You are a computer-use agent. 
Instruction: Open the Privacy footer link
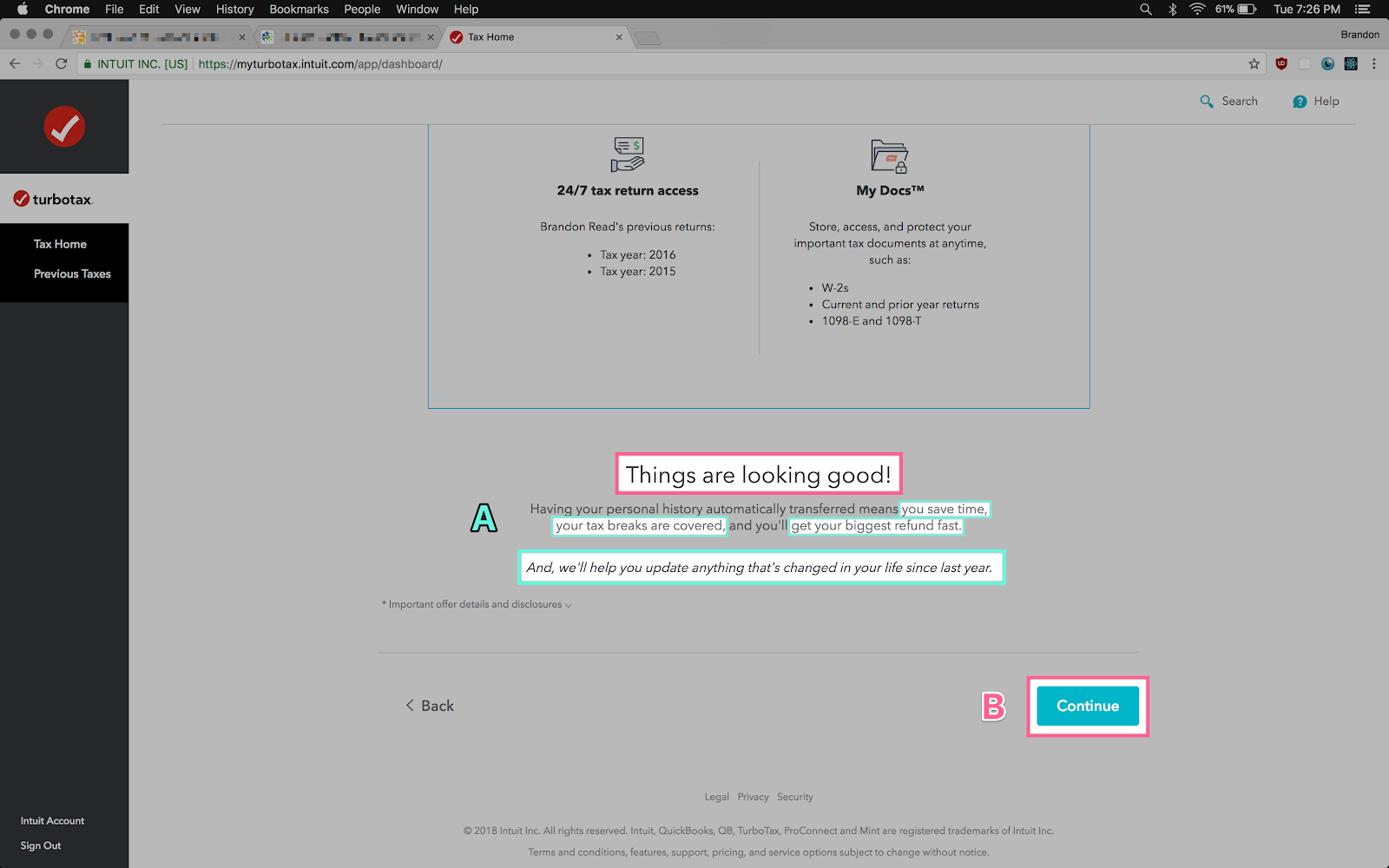[754, 797]
